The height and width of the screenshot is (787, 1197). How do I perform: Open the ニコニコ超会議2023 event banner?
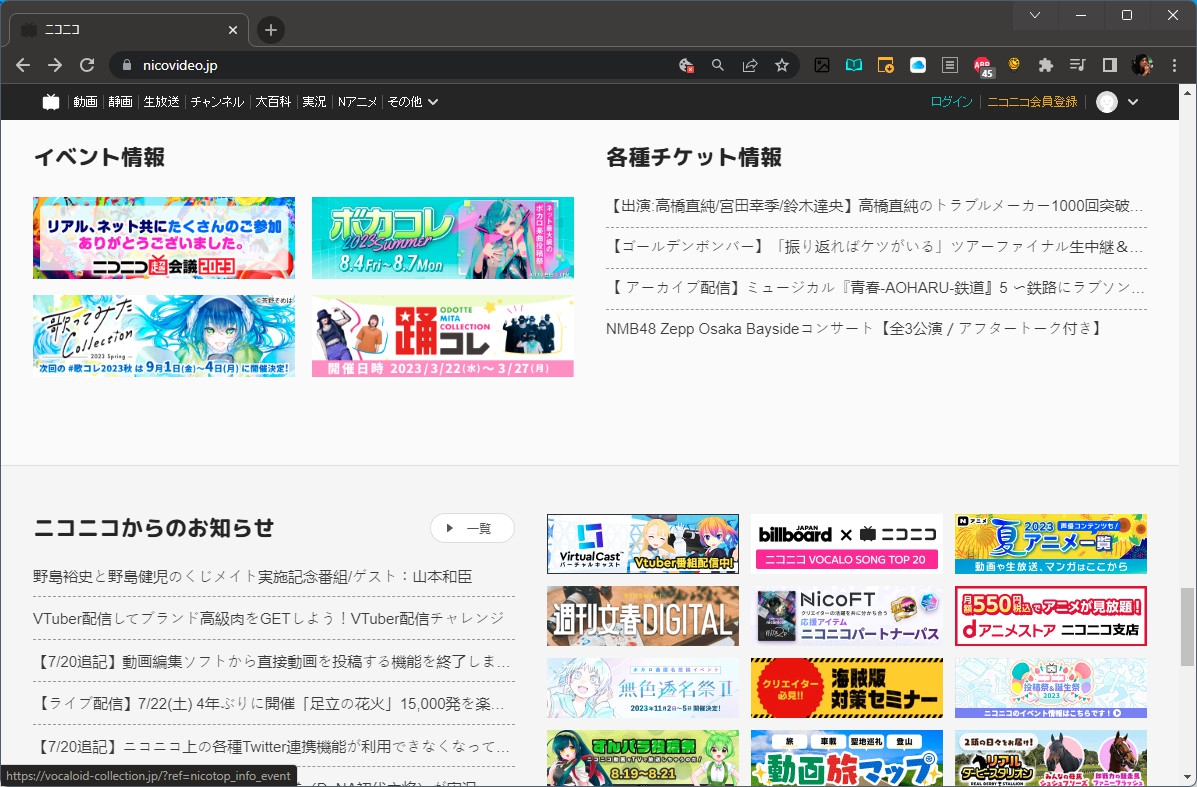tap(164, 237)
